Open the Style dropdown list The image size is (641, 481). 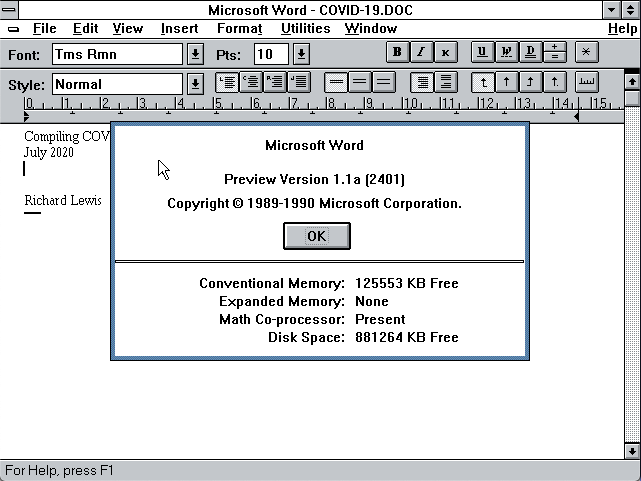click(x=195, y=85)
